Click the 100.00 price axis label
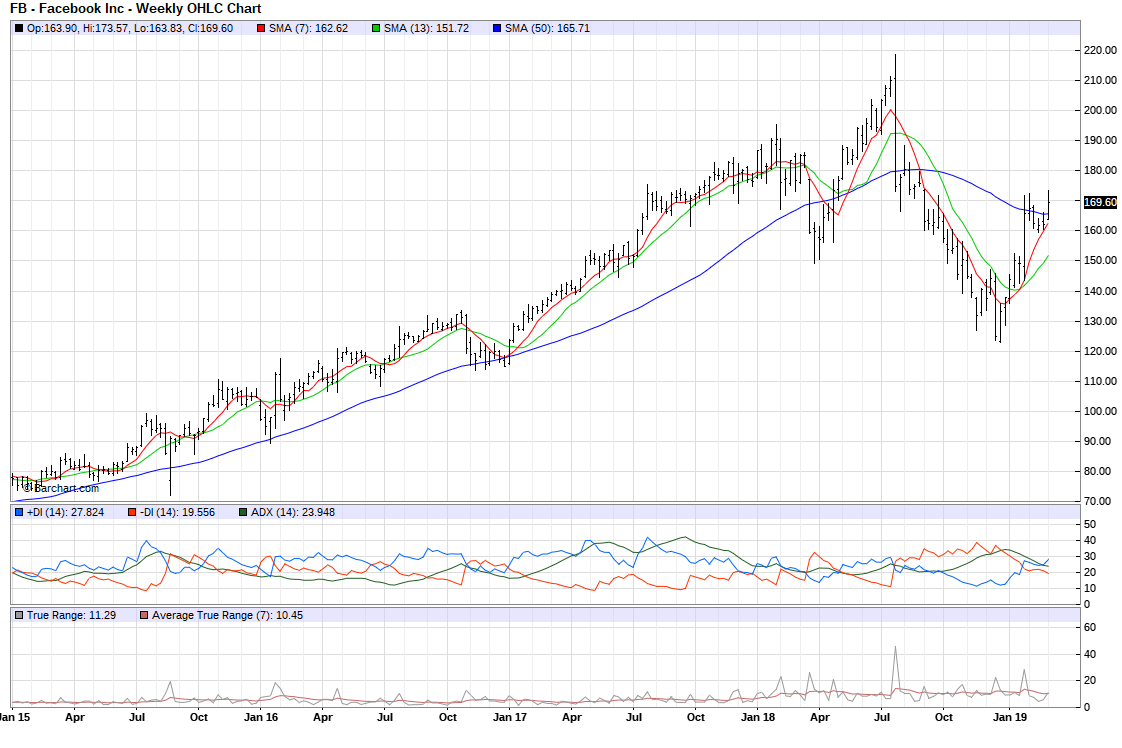Image resolution: width=1122 pixels, height=748 pixels. pyautogui.click(x=1100, y=412)
